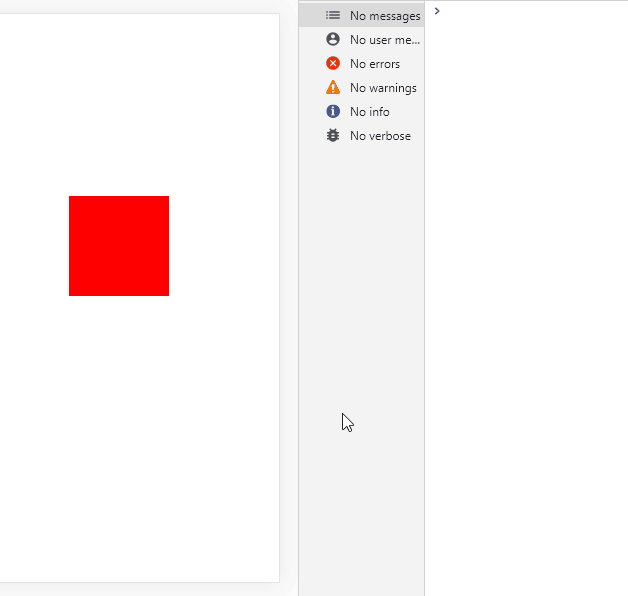
Task: Click the verbose bug icon
Action: tap(333, 135)
